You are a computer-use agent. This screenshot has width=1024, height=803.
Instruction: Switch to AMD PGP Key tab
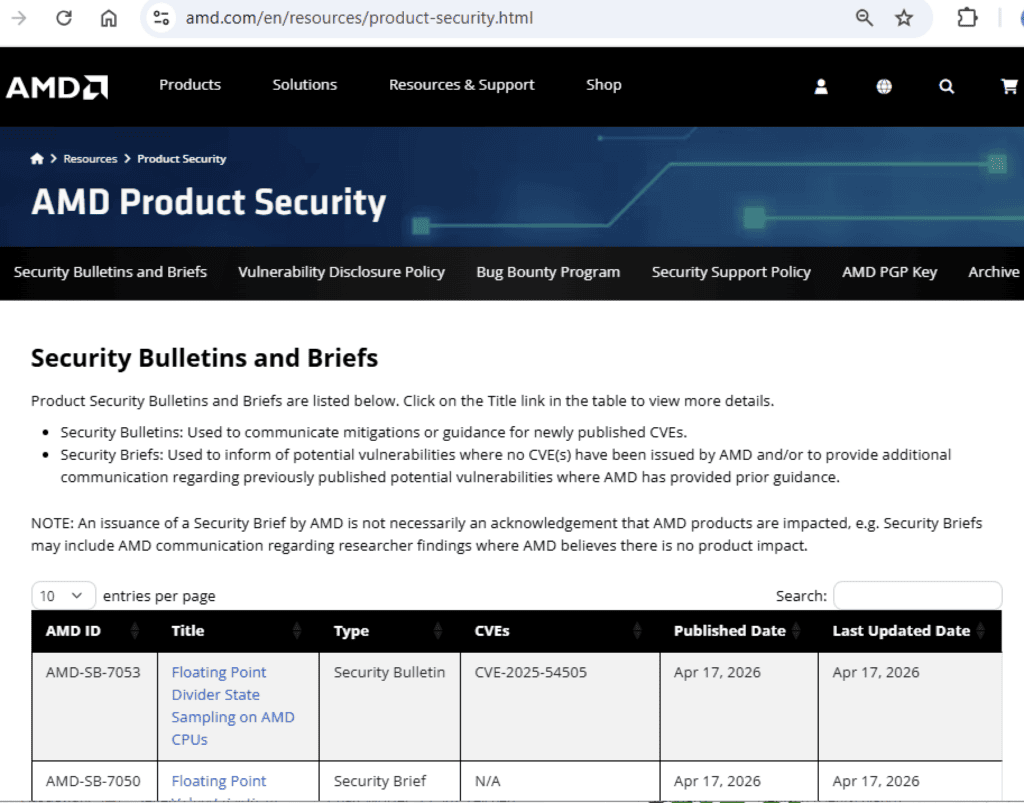point(889,272)
